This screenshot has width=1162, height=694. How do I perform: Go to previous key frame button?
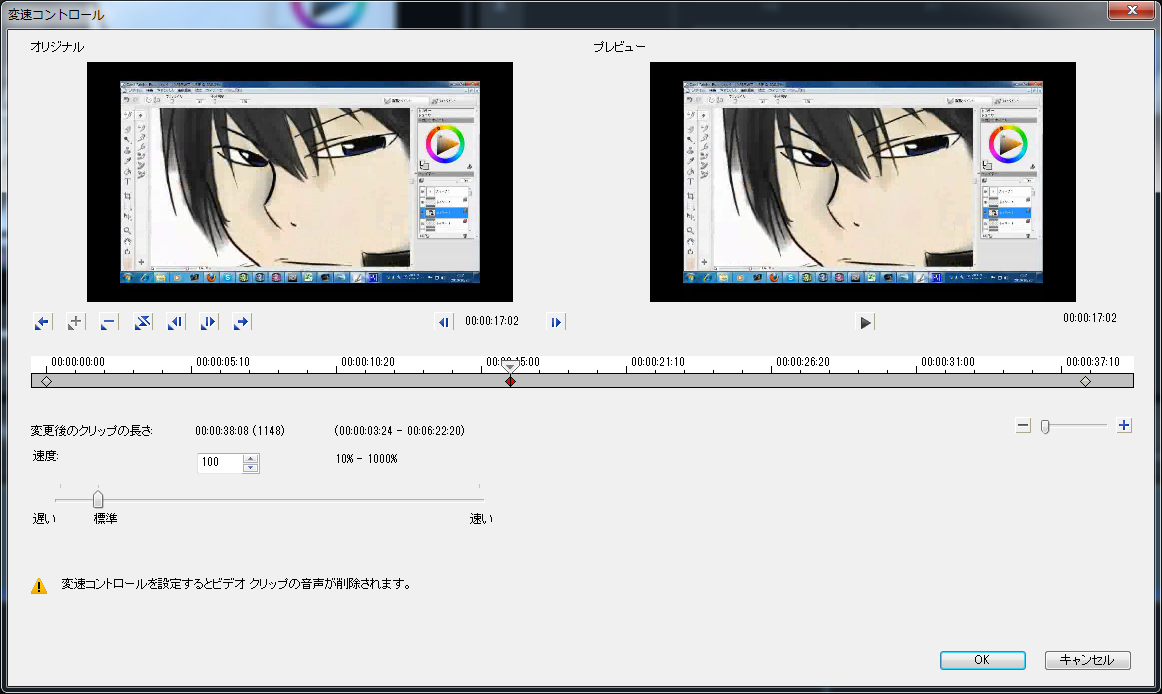[42, 322]
